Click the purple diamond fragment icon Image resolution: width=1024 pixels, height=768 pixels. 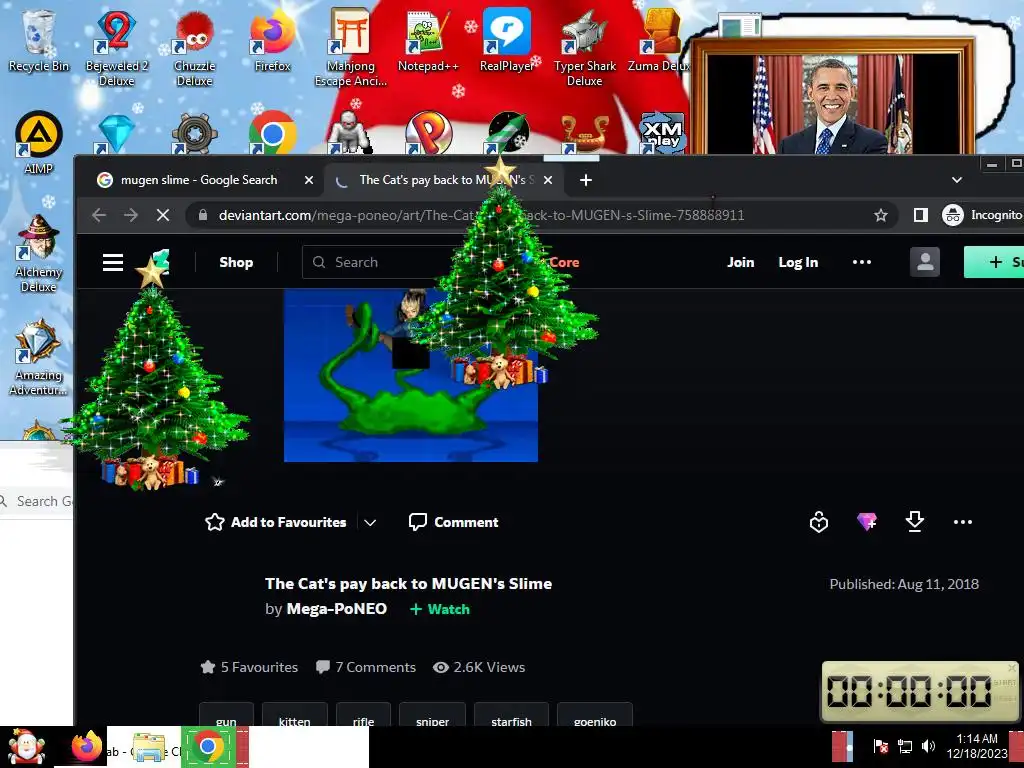(x=867, y=521)
